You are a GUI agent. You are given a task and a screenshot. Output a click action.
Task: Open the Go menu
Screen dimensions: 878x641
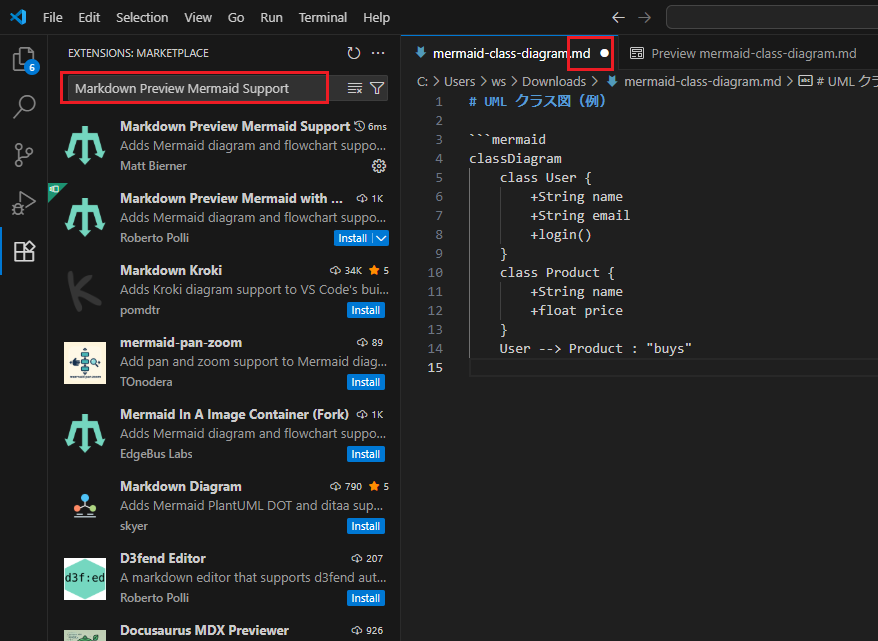click(236, 17)
